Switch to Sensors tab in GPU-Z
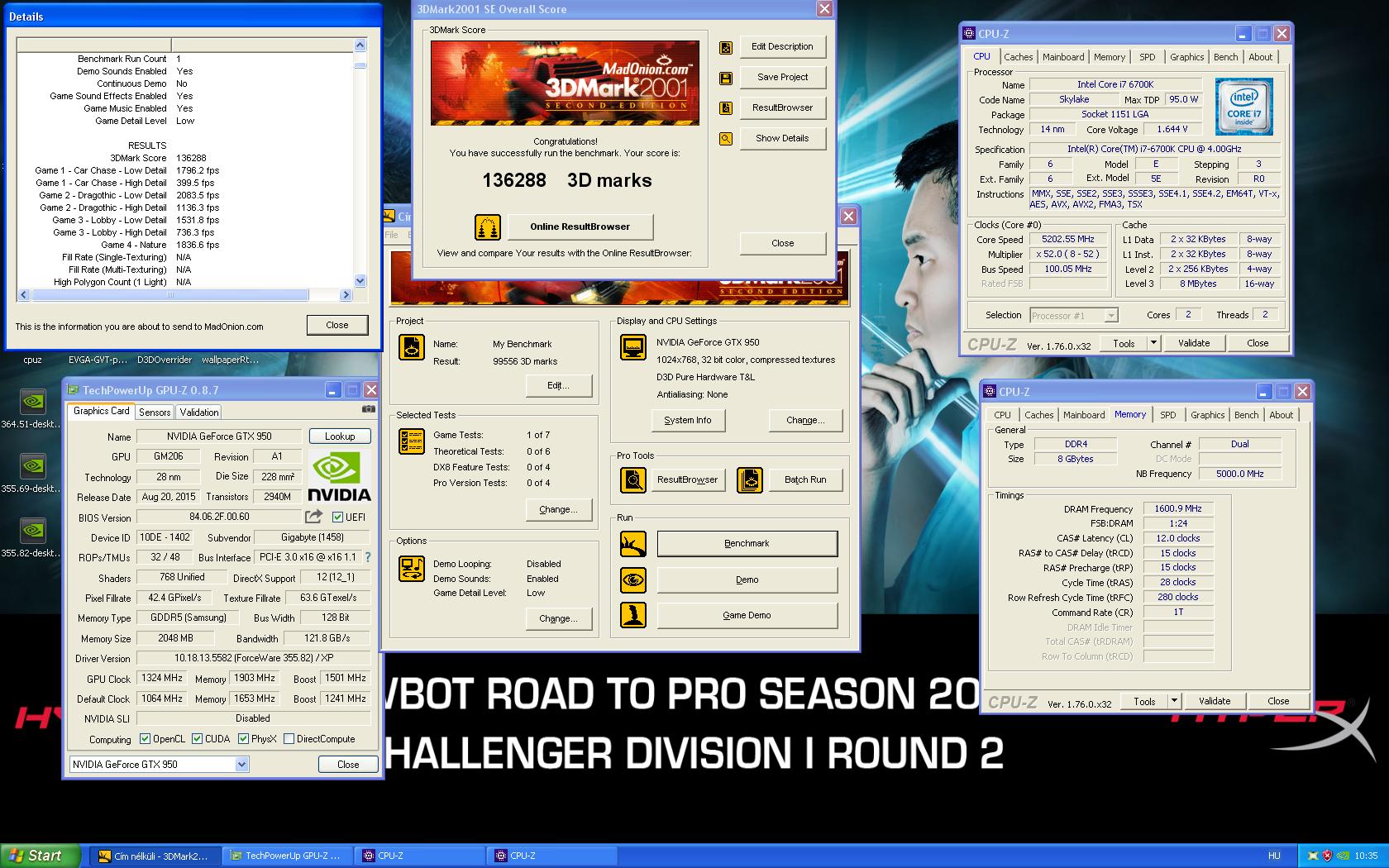 pos(155,413)
